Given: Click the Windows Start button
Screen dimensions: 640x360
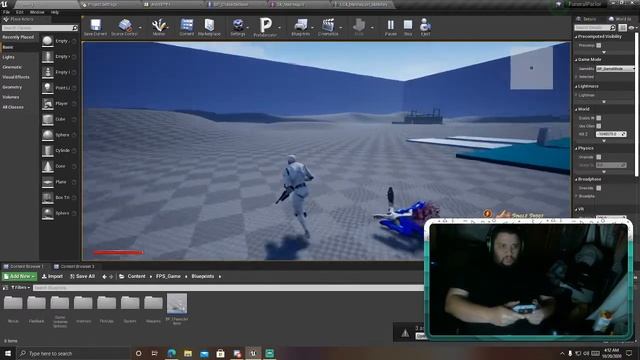Looking at the screenshot, I should [x=8, y=353].
